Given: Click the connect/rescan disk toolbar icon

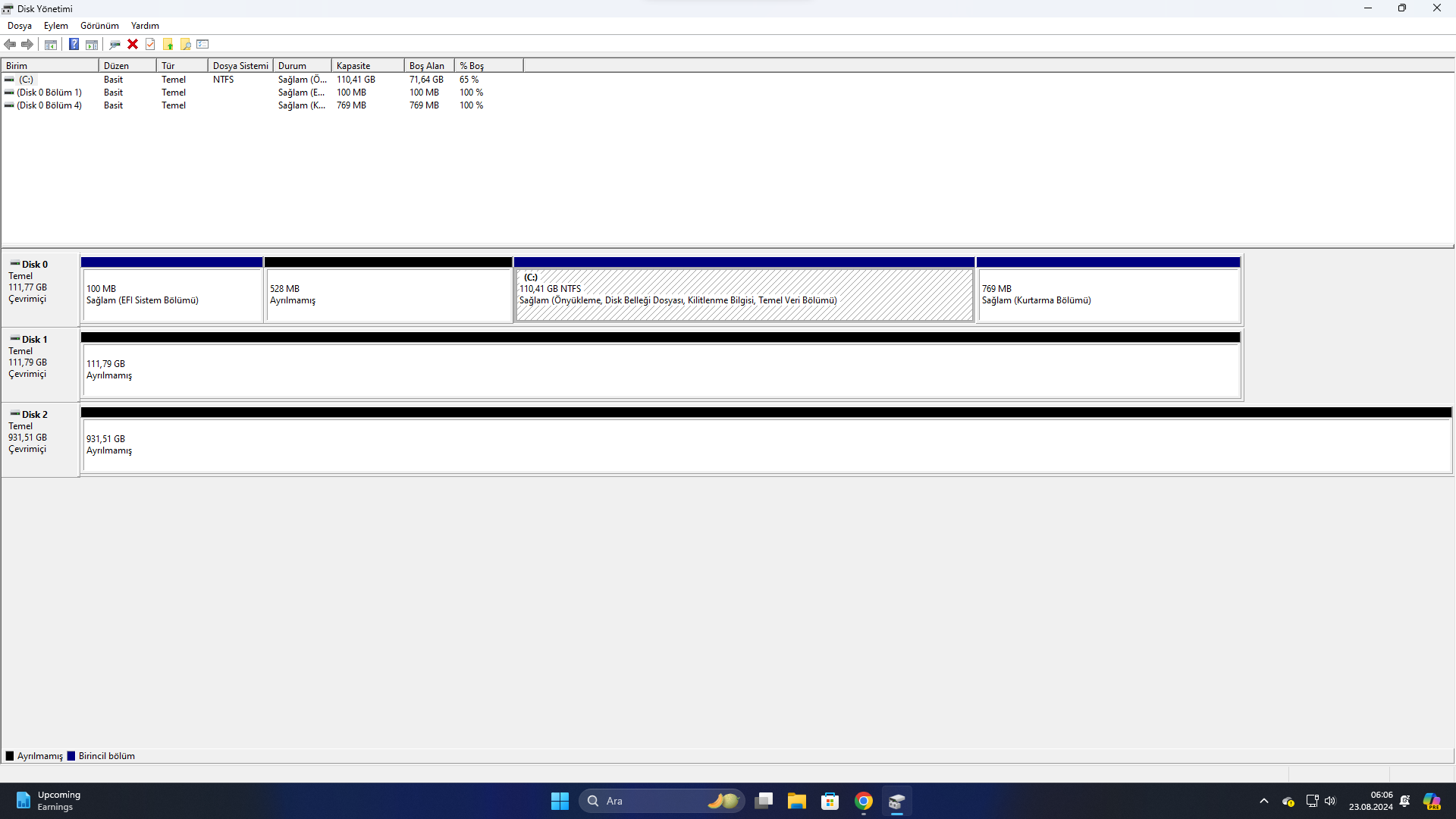Looking at the screenshot, I should point(115,44).
